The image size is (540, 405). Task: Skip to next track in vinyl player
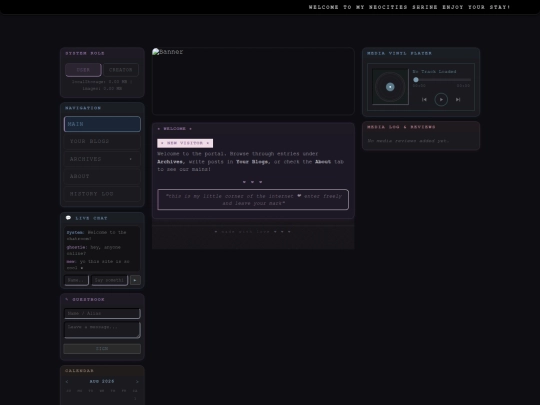[458, 100]
